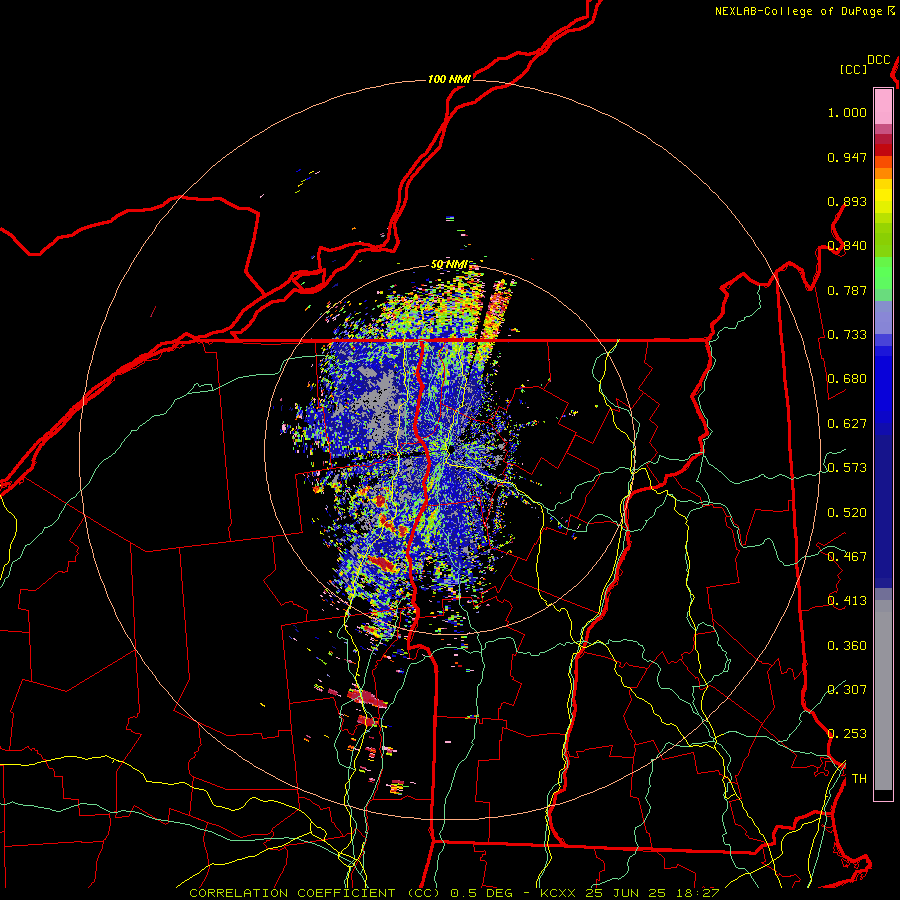Click the 0.253 scale value

(x=847, y=734)
